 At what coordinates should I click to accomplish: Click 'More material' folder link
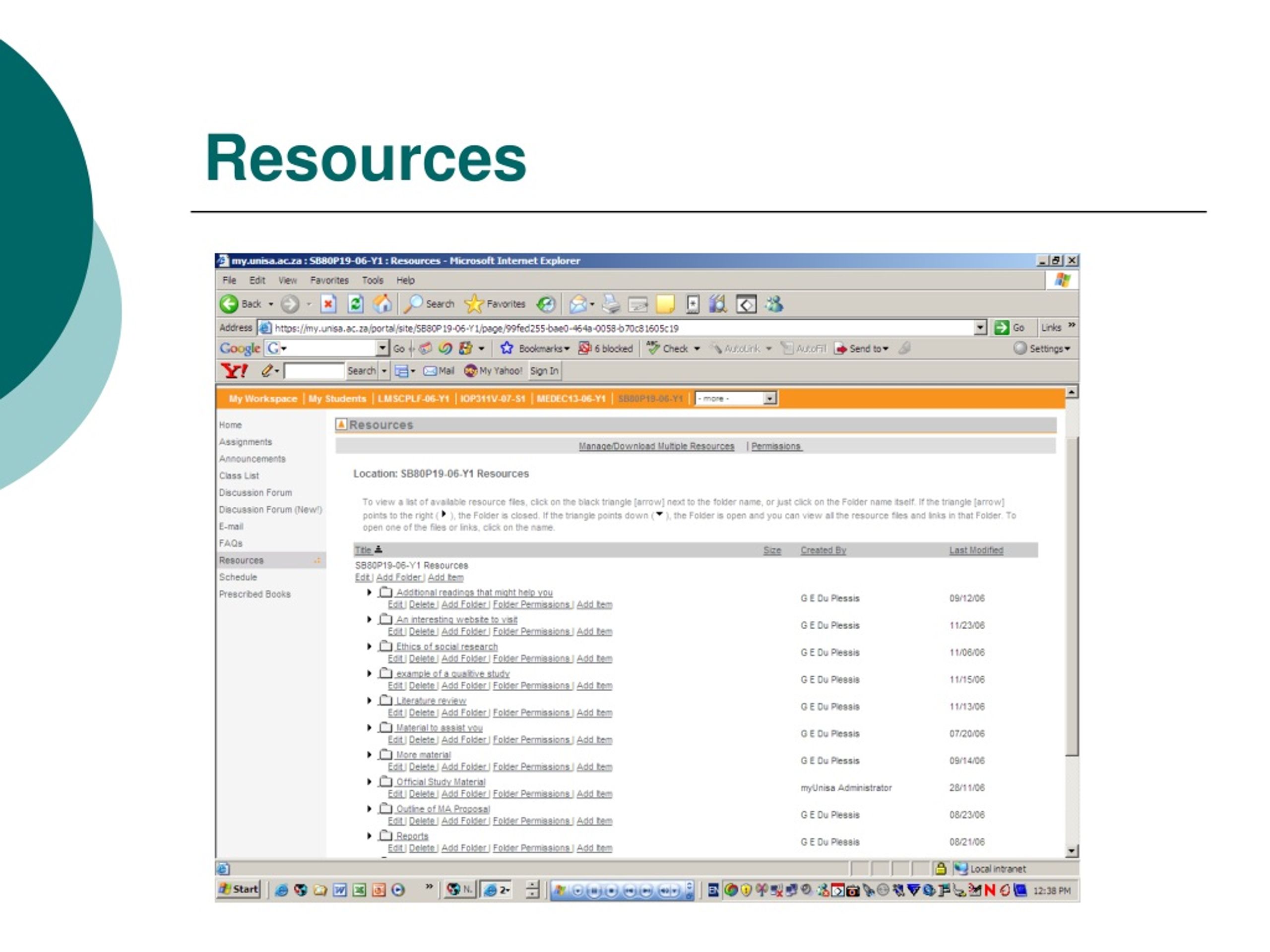tap(423, 755)
